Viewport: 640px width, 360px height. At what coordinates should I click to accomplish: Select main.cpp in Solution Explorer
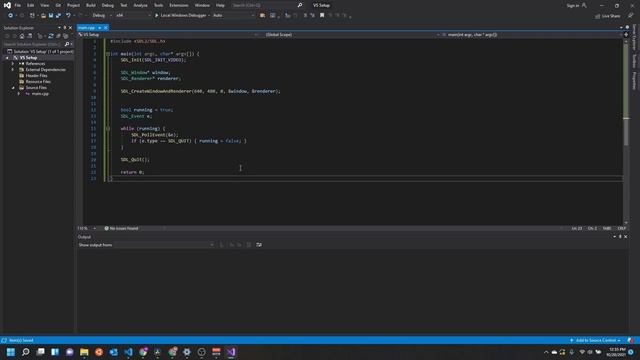[40, 94]
